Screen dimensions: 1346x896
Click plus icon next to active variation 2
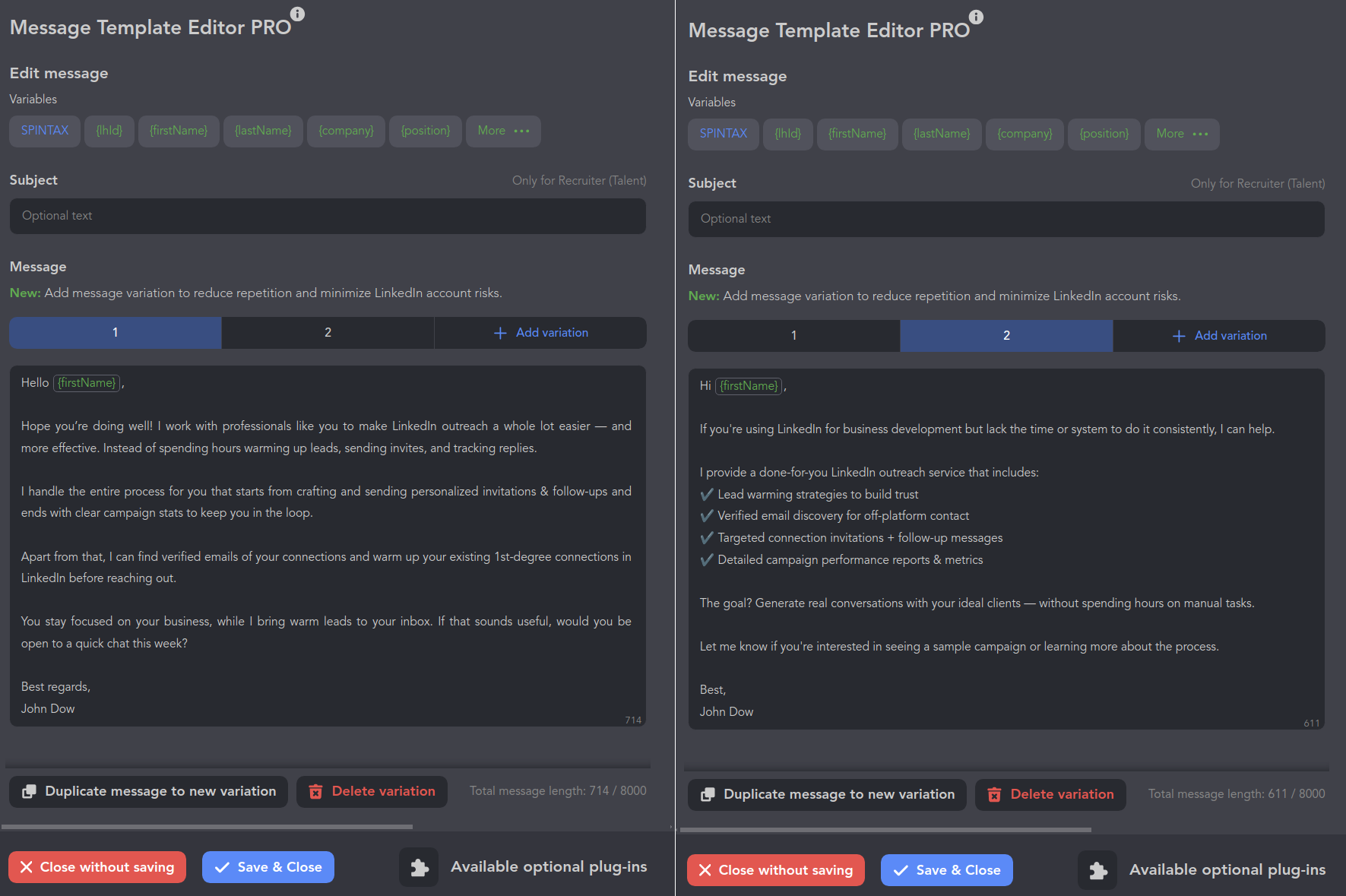point(1179,336)
